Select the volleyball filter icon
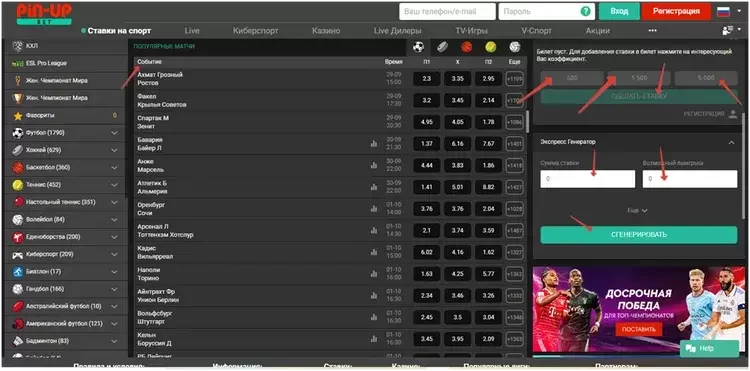750x371 pixels. [515, 47]
